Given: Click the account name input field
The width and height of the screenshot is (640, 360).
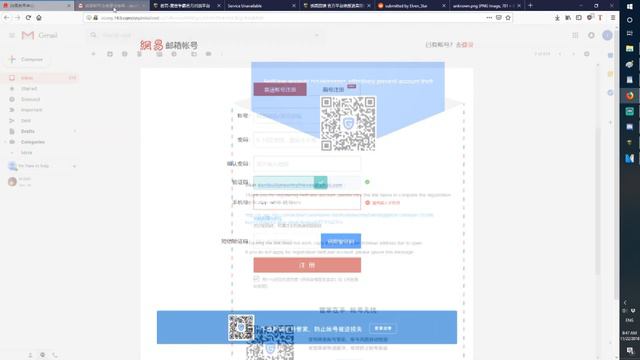Looking at the screenshot, I should 307,116.
